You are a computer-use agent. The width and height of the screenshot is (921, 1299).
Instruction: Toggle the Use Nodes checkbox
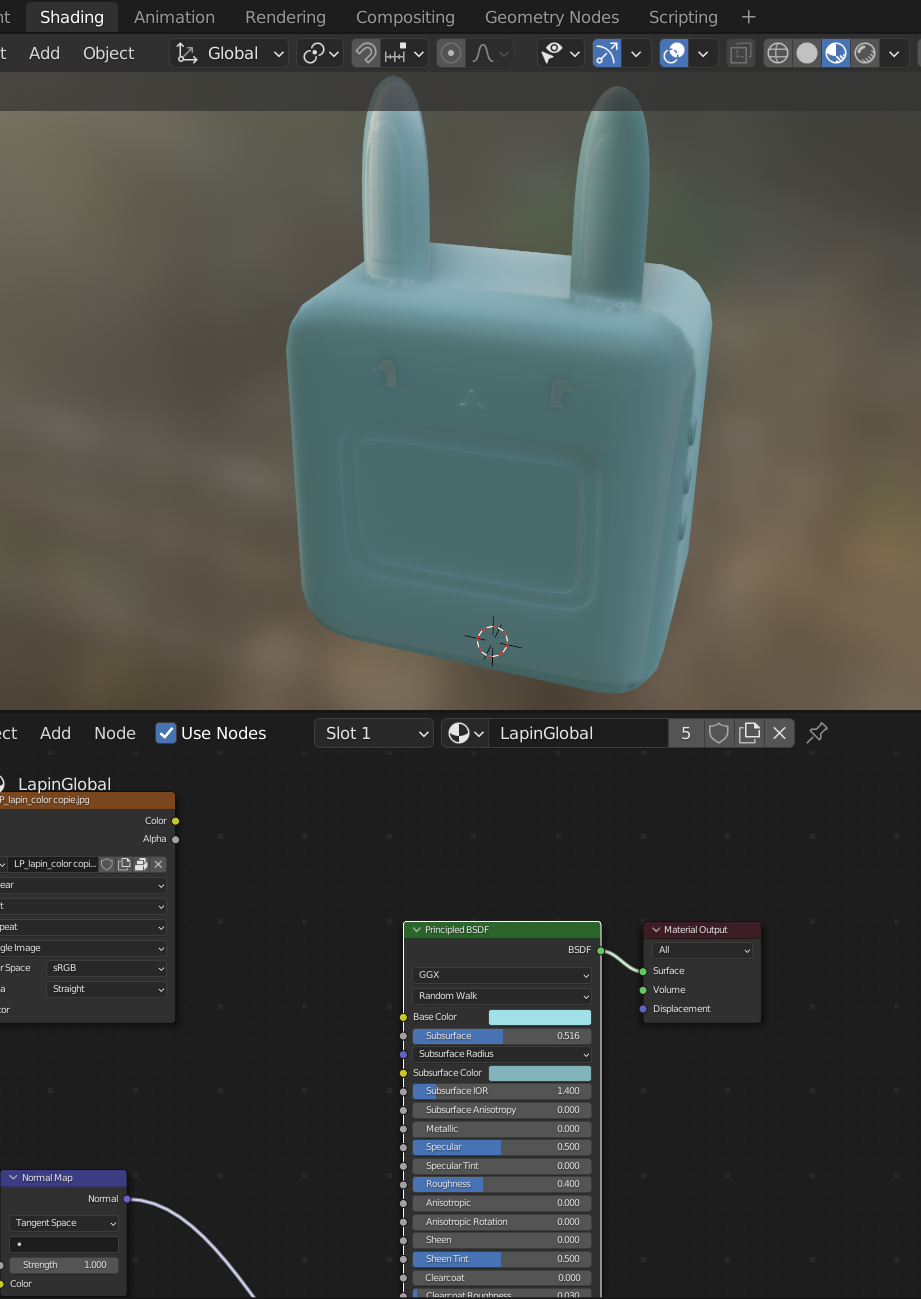pyautogui.click(x=166, y=733)
